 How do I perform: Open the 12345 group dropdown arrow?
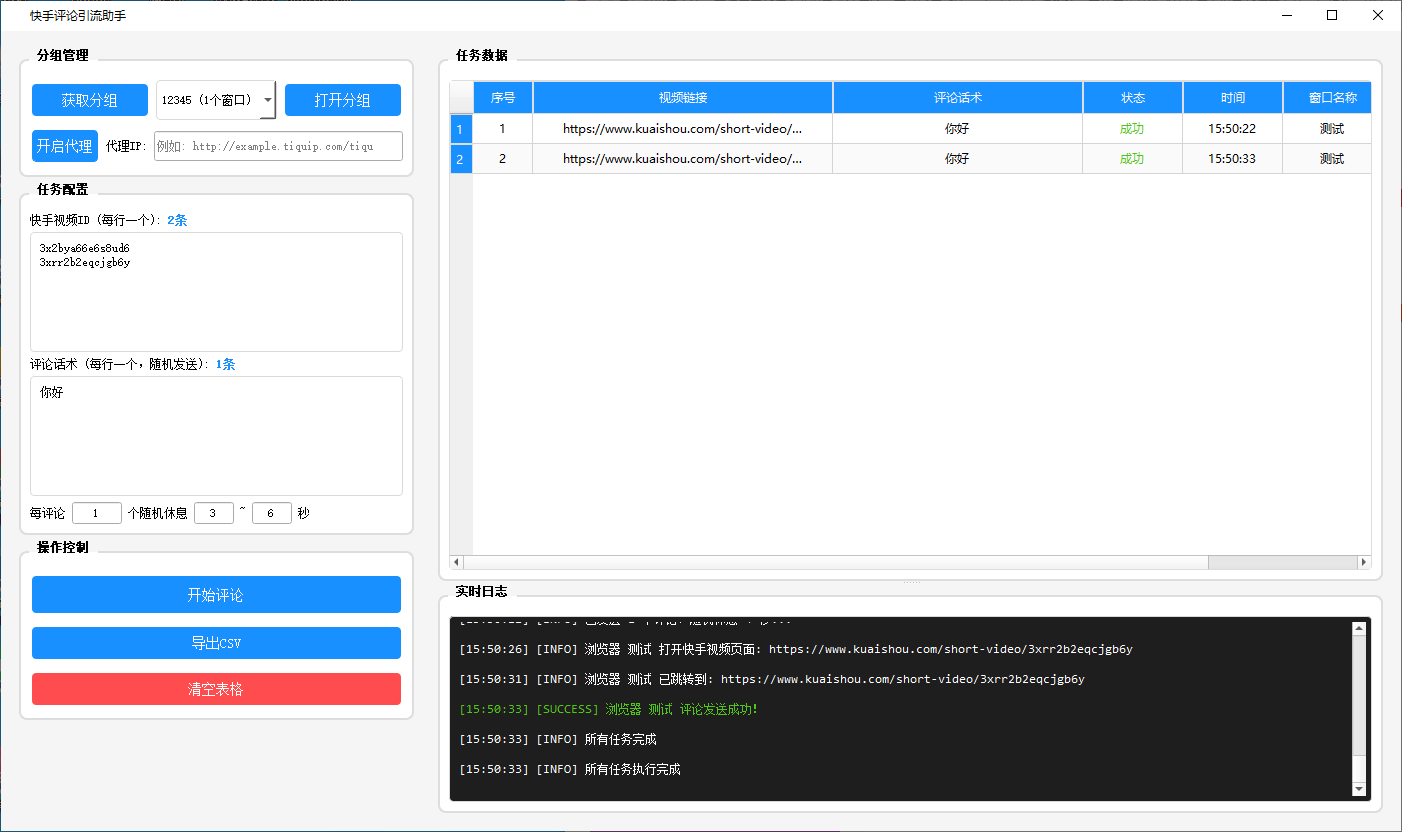click(x=267, y=100)
